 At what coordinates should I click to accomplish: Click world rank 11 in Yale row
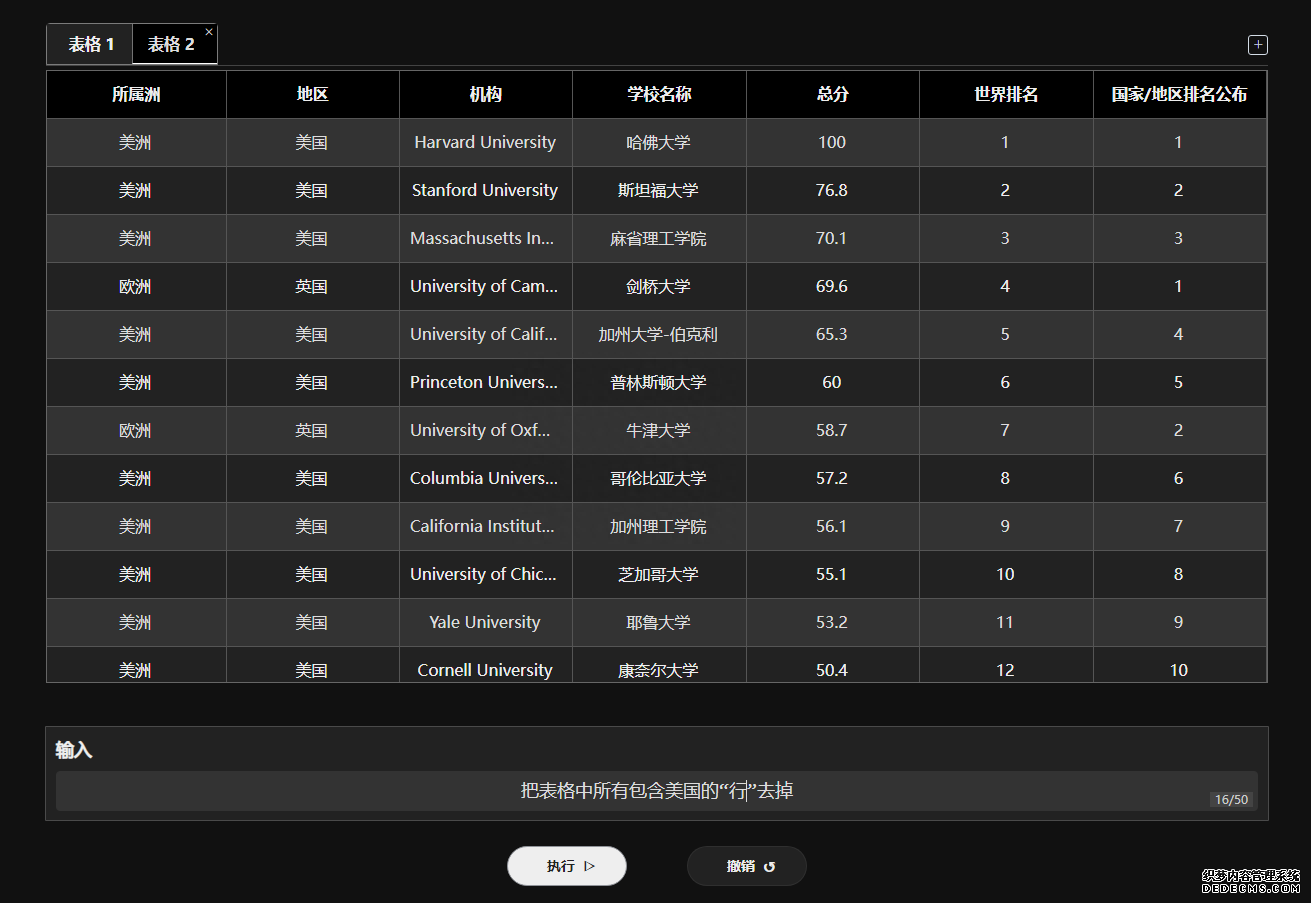(x=1006, y=623)
